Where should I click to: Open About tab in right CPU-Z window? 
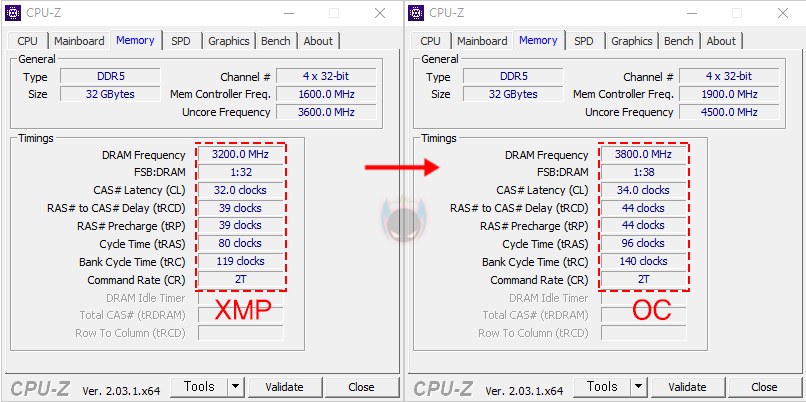coord(721,41)
